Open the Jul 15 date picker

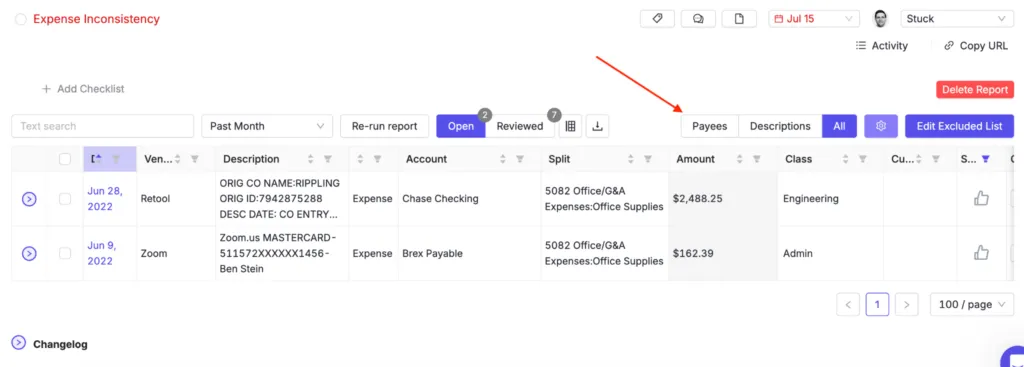(814, 19)
